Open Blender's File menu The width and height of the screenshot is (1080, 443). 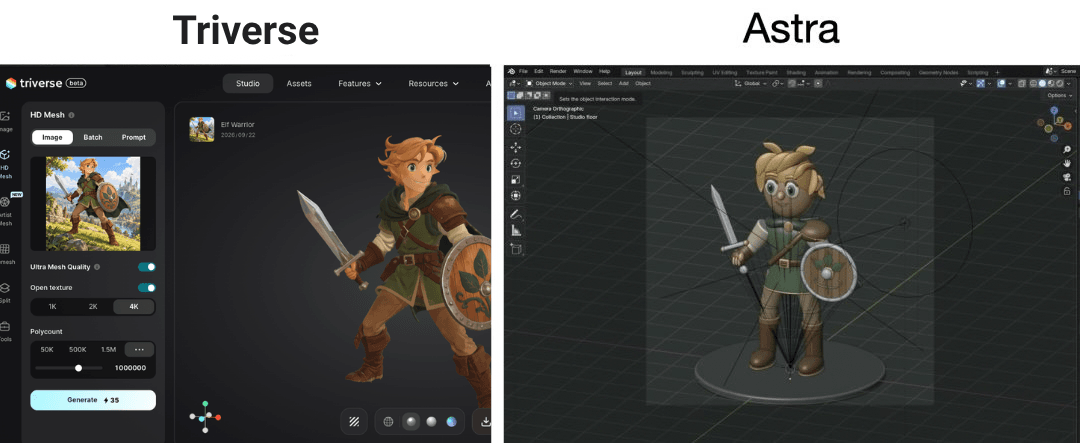(x=523, y=72)
